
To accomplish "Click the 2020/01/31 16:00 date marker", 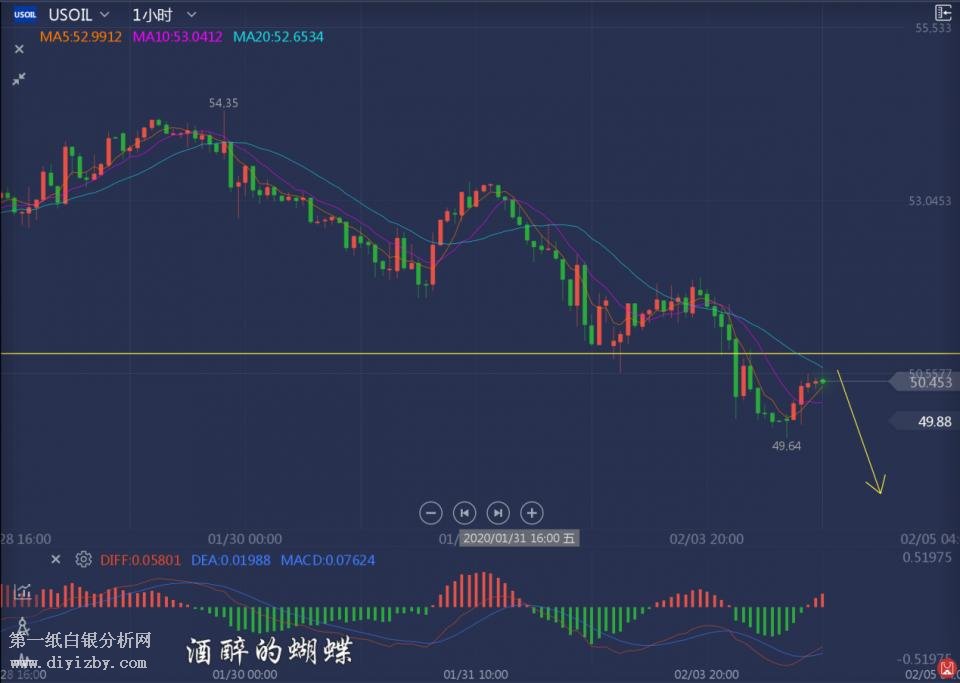I will 518,539.
